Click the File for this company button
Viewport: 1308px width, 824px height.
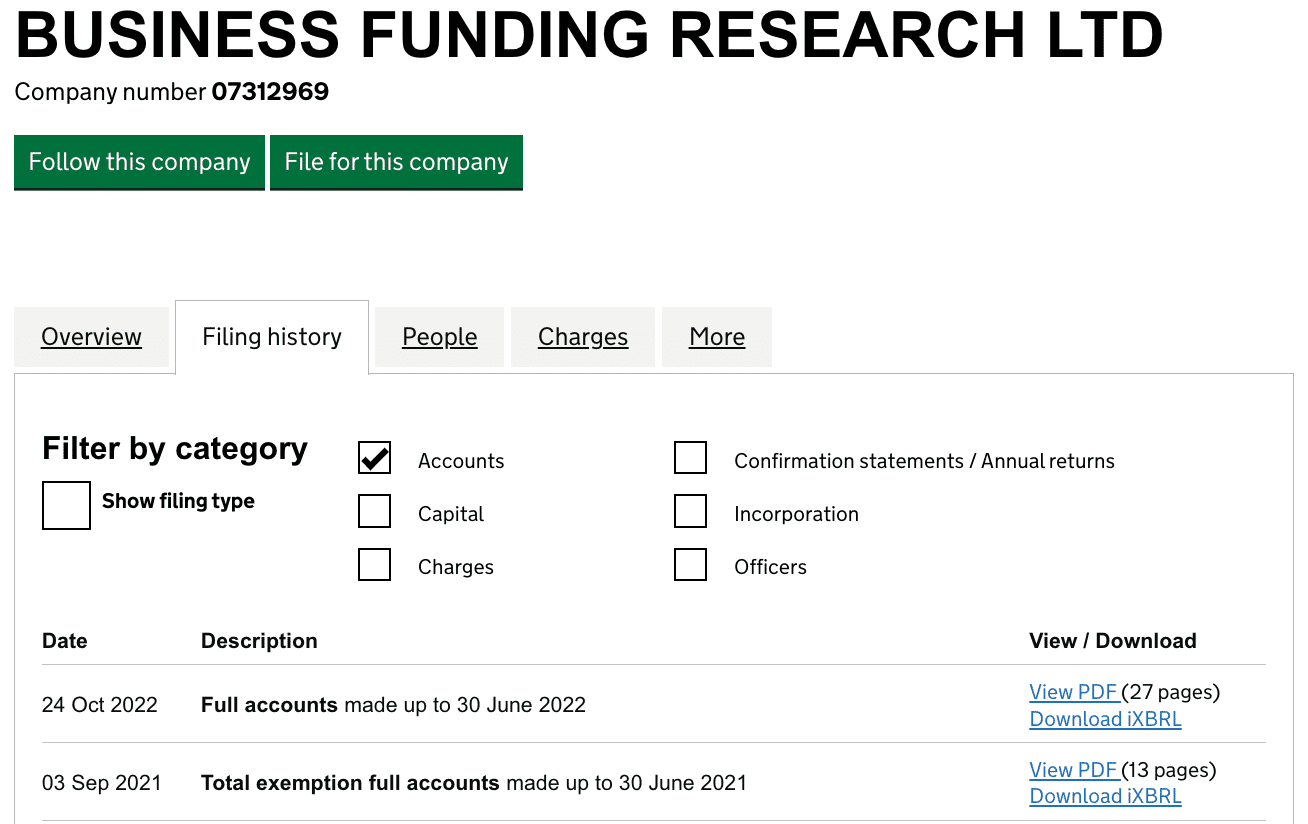click(396, 162)
